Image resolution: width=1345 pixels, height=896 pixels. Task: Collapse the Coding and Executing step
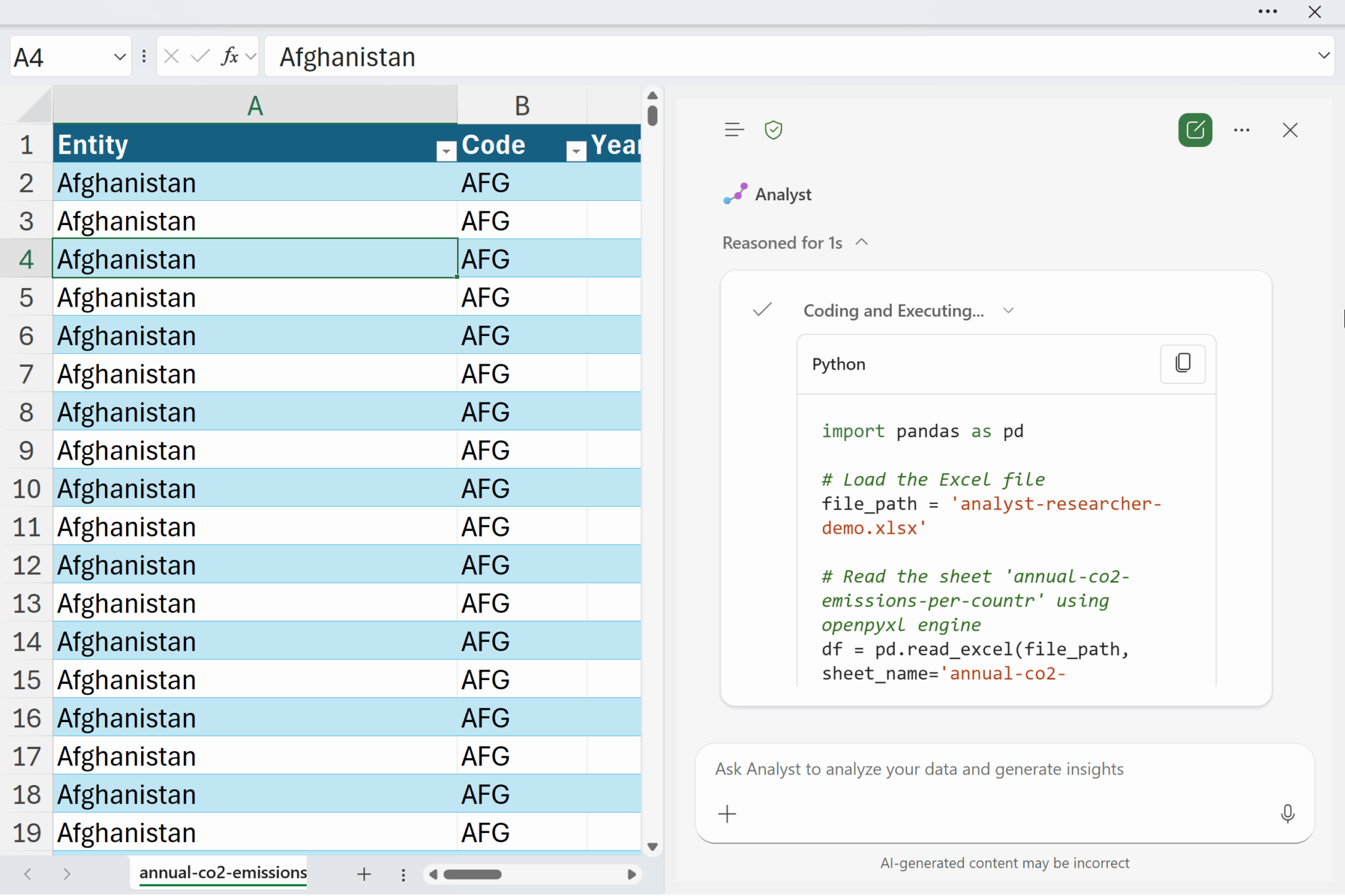coord(1008,310)
